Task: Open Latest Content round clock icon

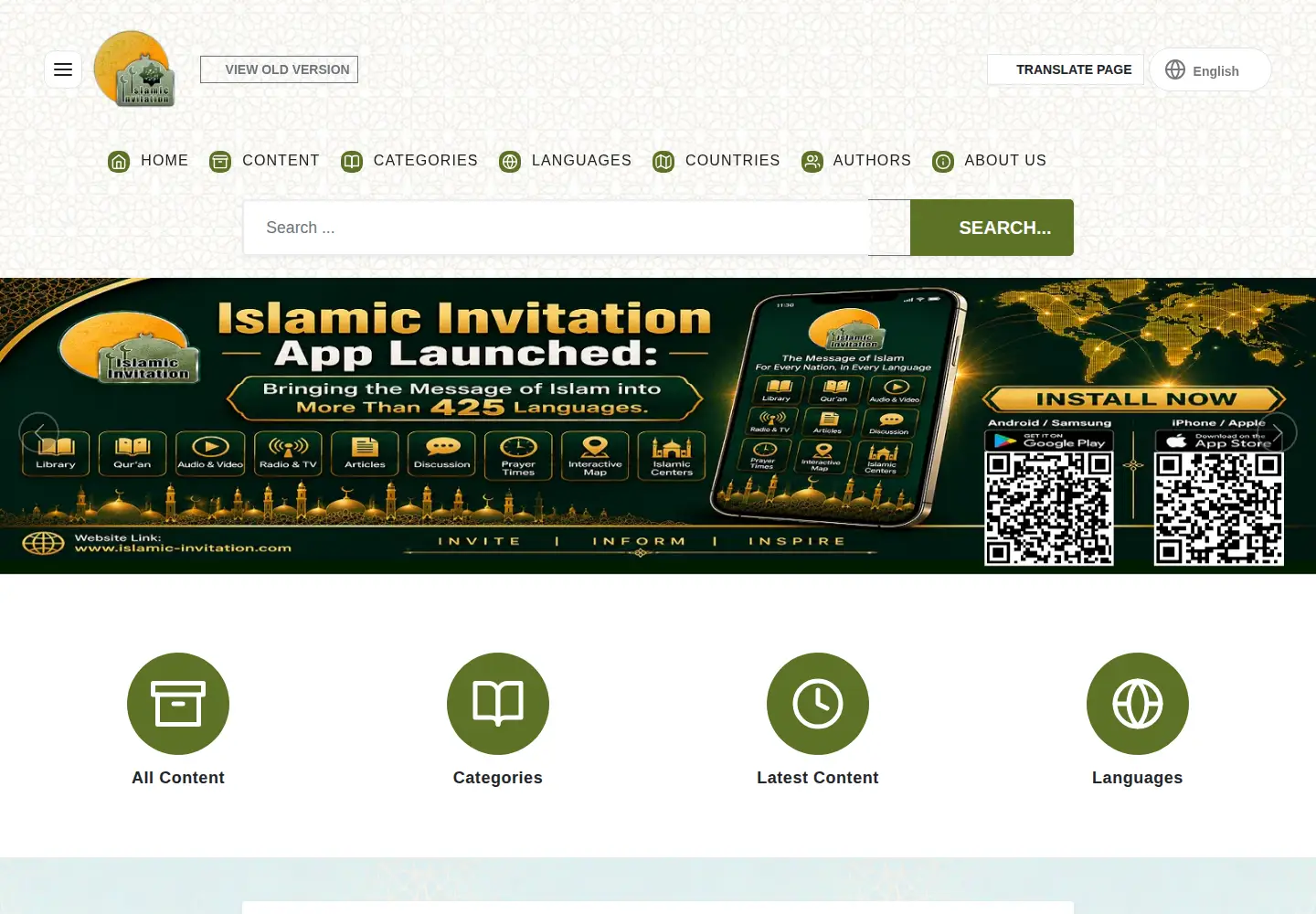Action: pos(818,704)
